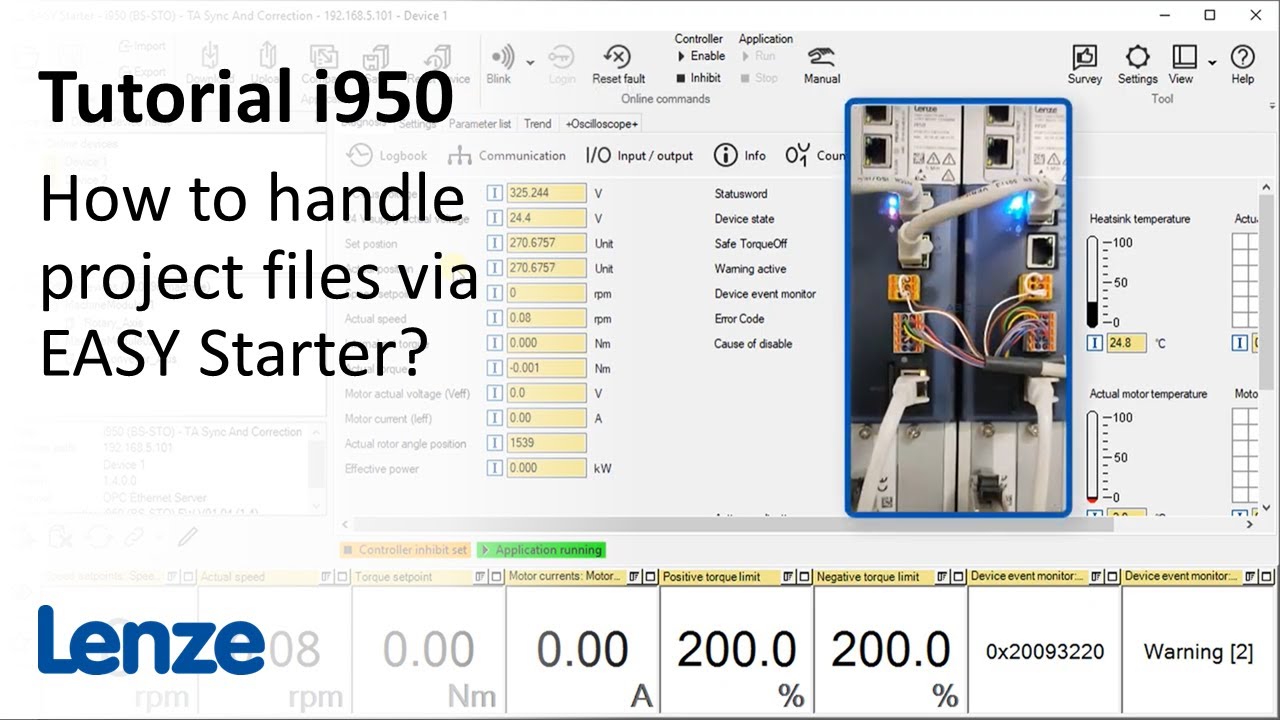Click the info button beside 0.08 rpm

[x=495, y=318]
